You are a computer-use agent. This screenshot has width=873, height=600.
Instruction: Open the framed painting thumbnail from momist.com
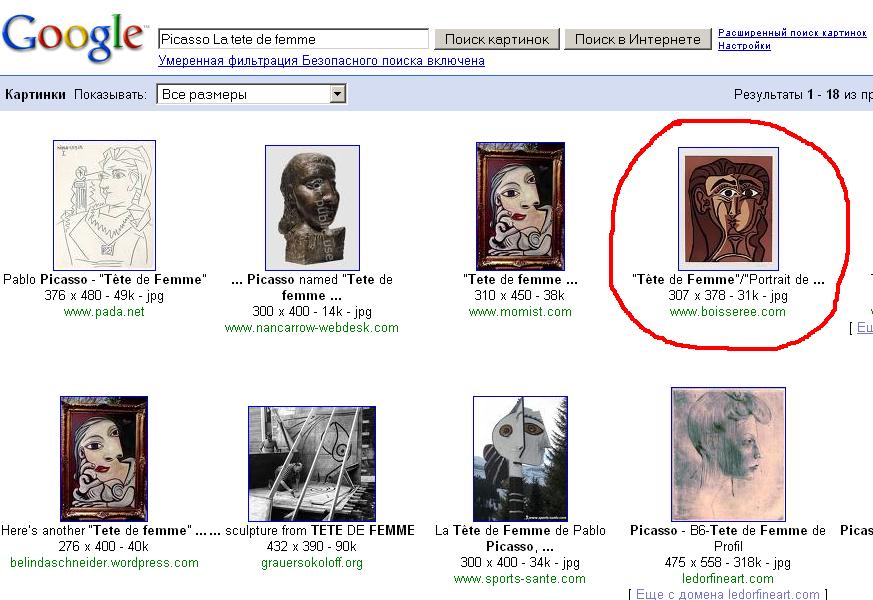[520, 206]
